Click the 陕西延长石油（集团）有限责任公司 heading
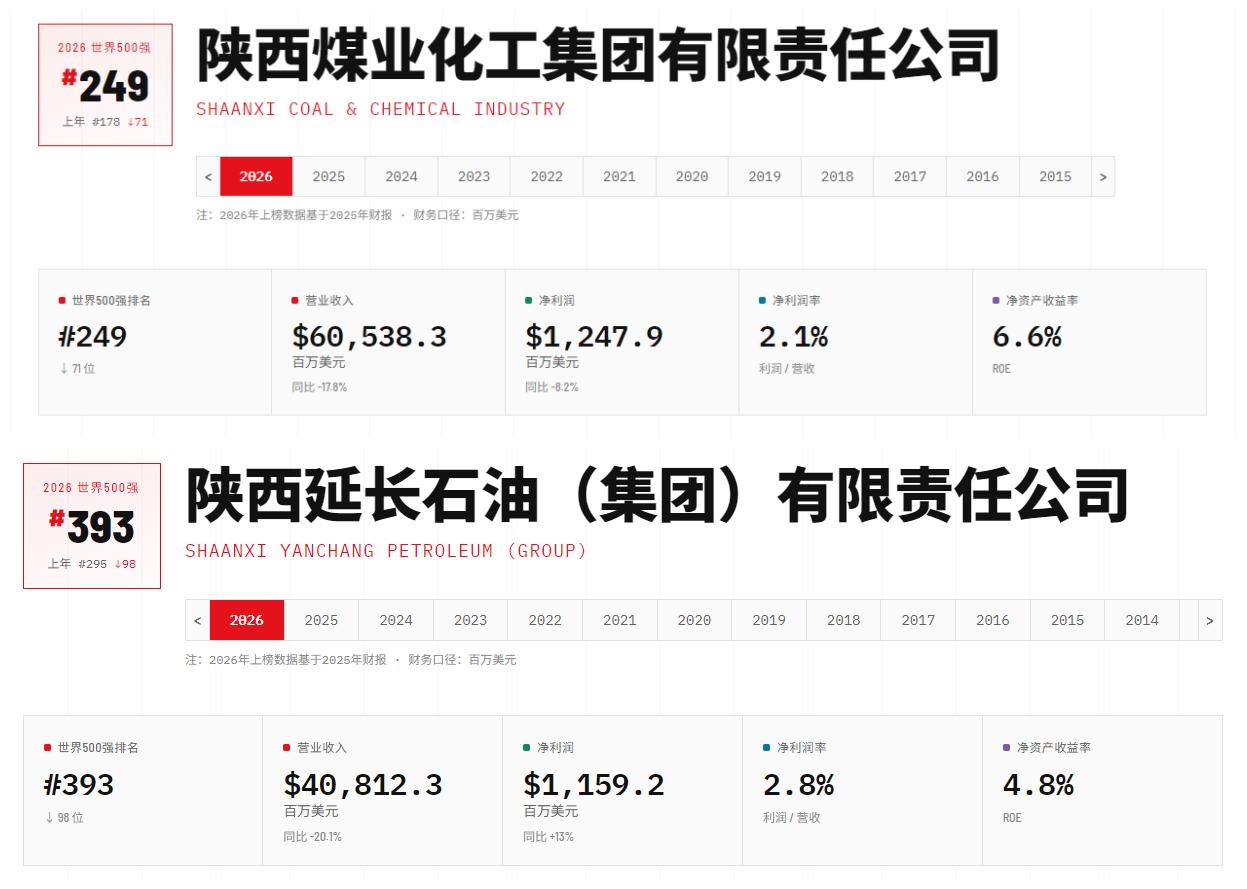The image size is (1247, 889). pyautogui.click(x=657, y=496)
